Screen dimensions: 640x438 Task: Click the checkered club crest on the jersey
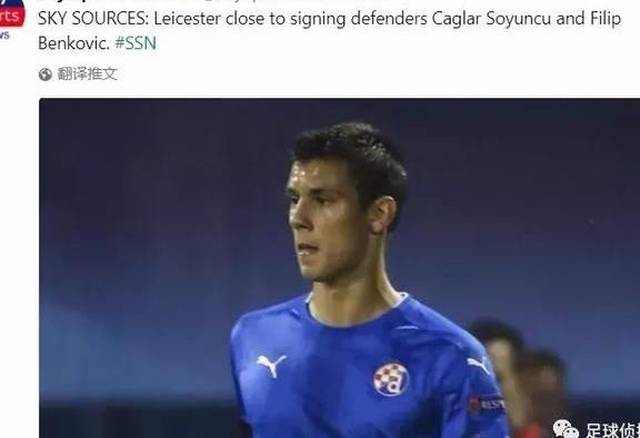391,378
